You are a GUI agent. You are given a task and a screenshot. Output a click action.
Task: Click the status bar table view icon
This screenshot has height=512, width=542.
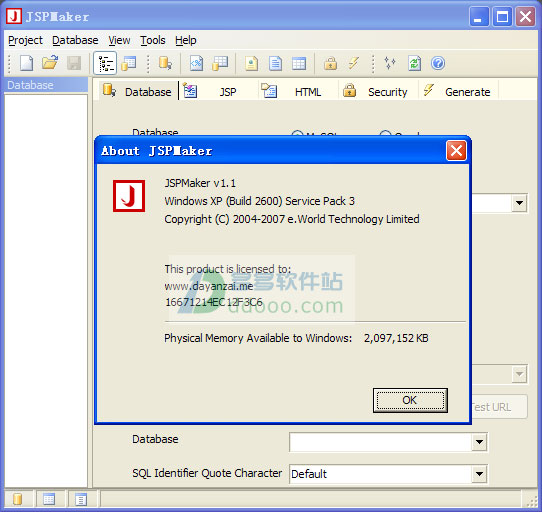[x=49, y=499]
